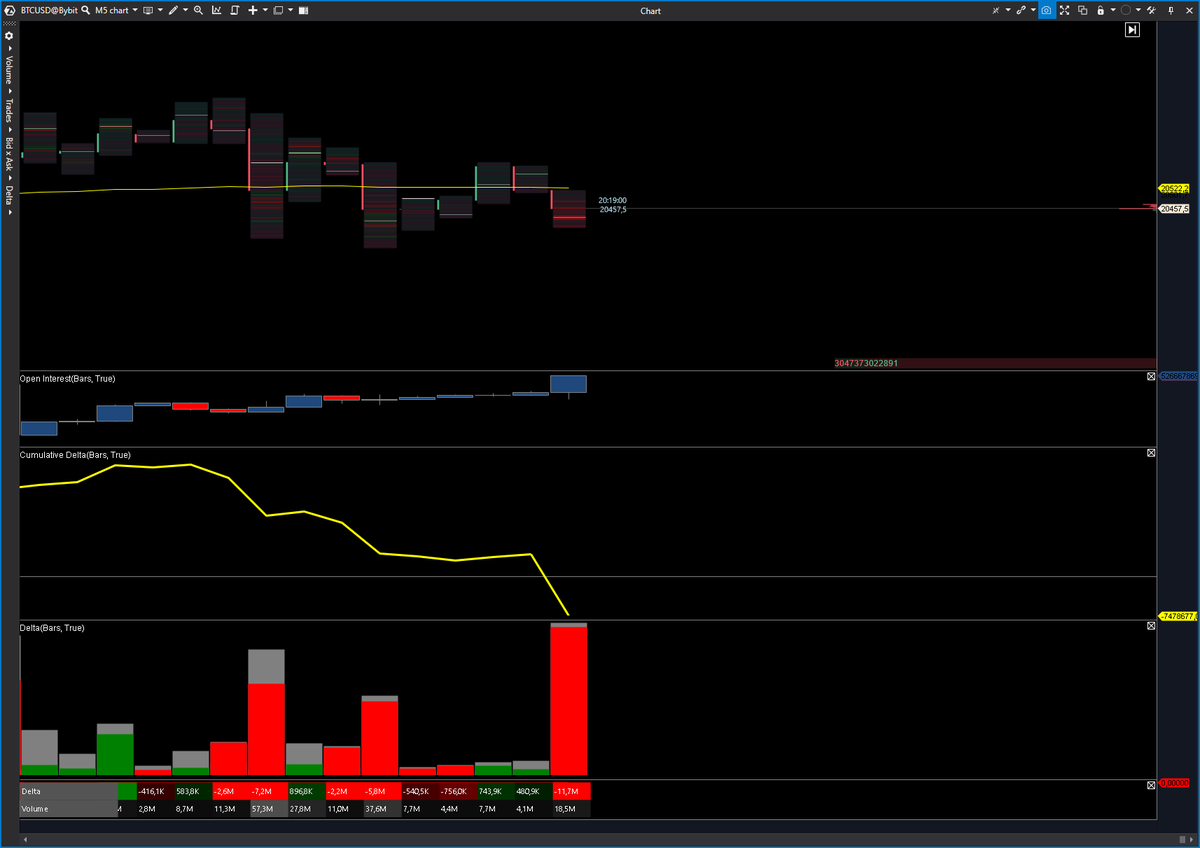1200x848 pixels.
Task: Expand dropdown beside crossed lines icon
Action: 1008,10
